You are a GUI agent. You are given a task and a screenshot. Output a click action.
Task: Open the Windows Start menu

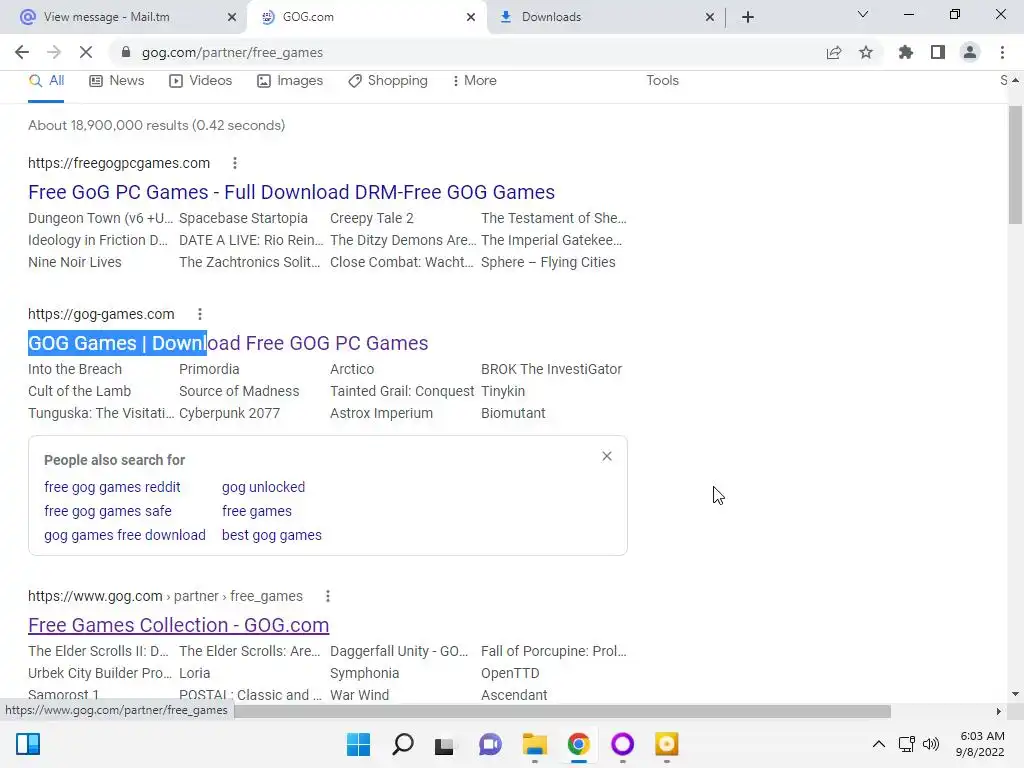(x=359, y=744)
